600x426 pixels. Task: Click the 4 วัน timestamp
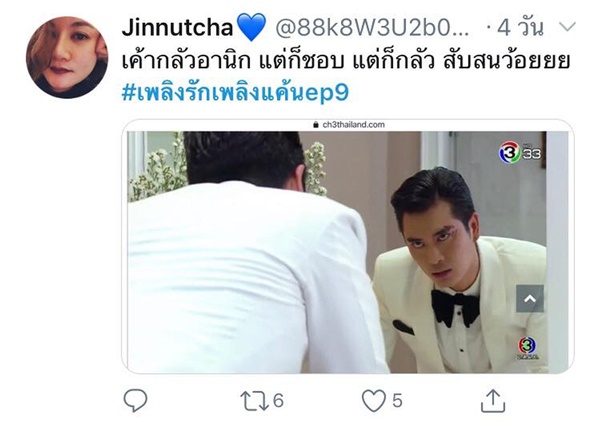[520, 28]
